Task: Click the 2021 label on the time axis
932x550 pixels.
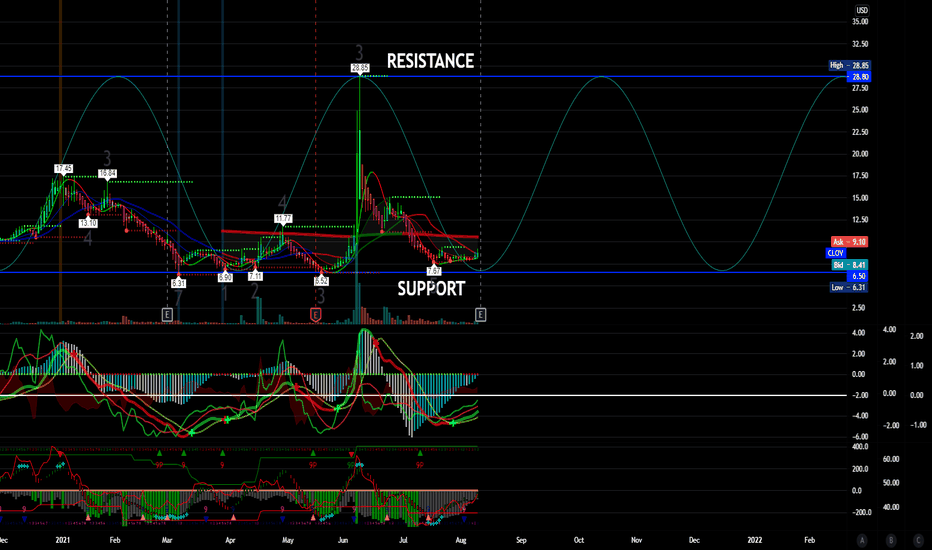Action: (62, 540)
